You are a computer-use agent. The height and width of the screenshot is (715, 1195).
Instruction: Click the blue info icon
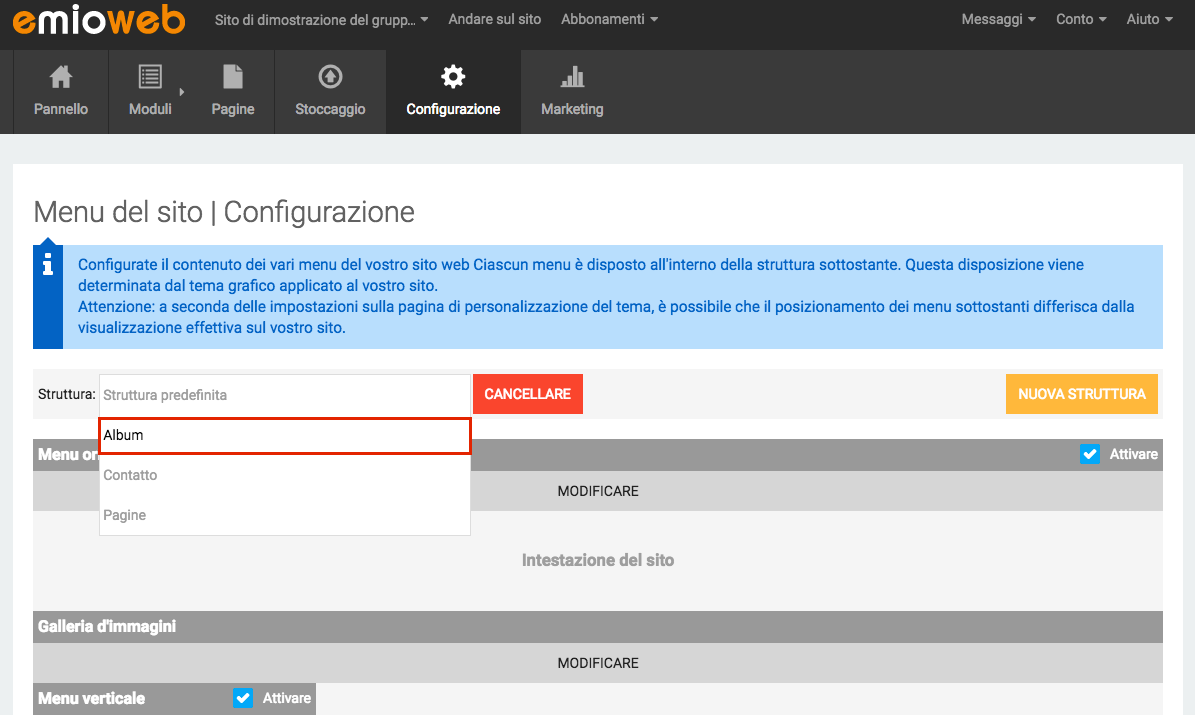pyautogui.click(x=48, y=265)
